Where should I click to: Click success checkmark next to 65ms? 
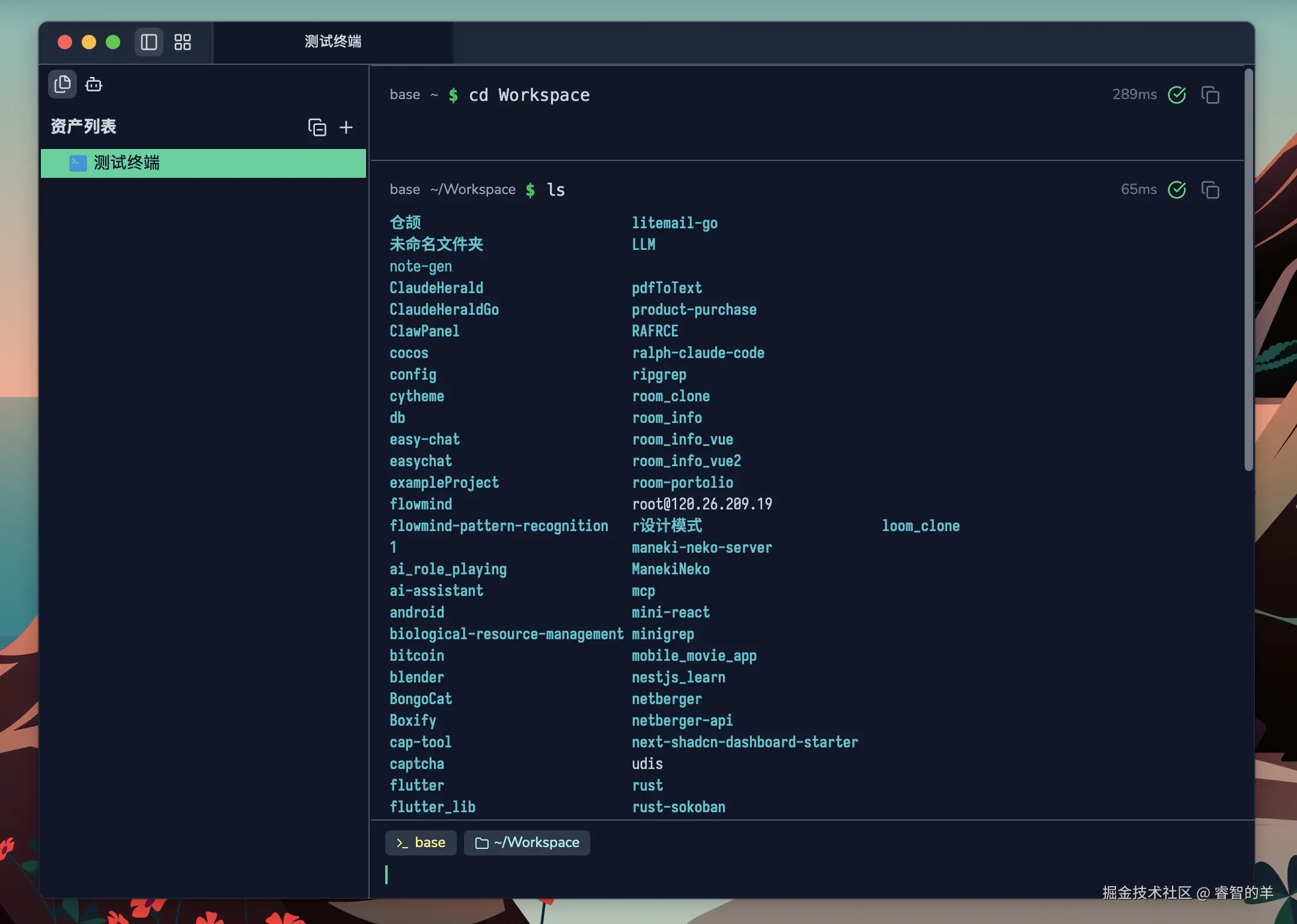point(1177,190)
